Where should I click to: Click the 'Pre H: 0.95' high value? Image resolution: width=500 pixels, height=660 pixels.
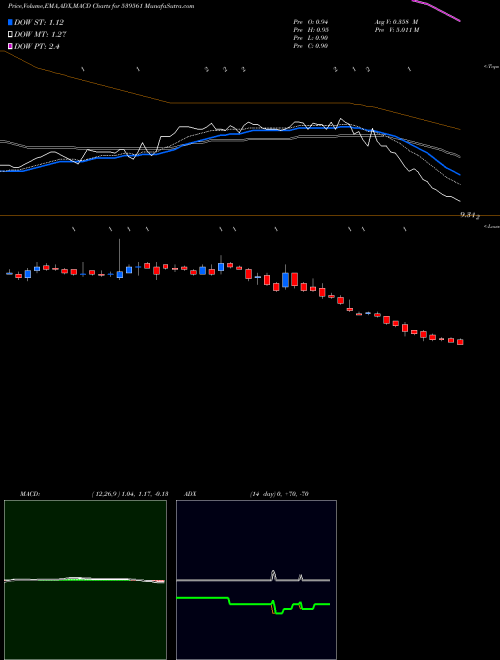coord(311,30)
